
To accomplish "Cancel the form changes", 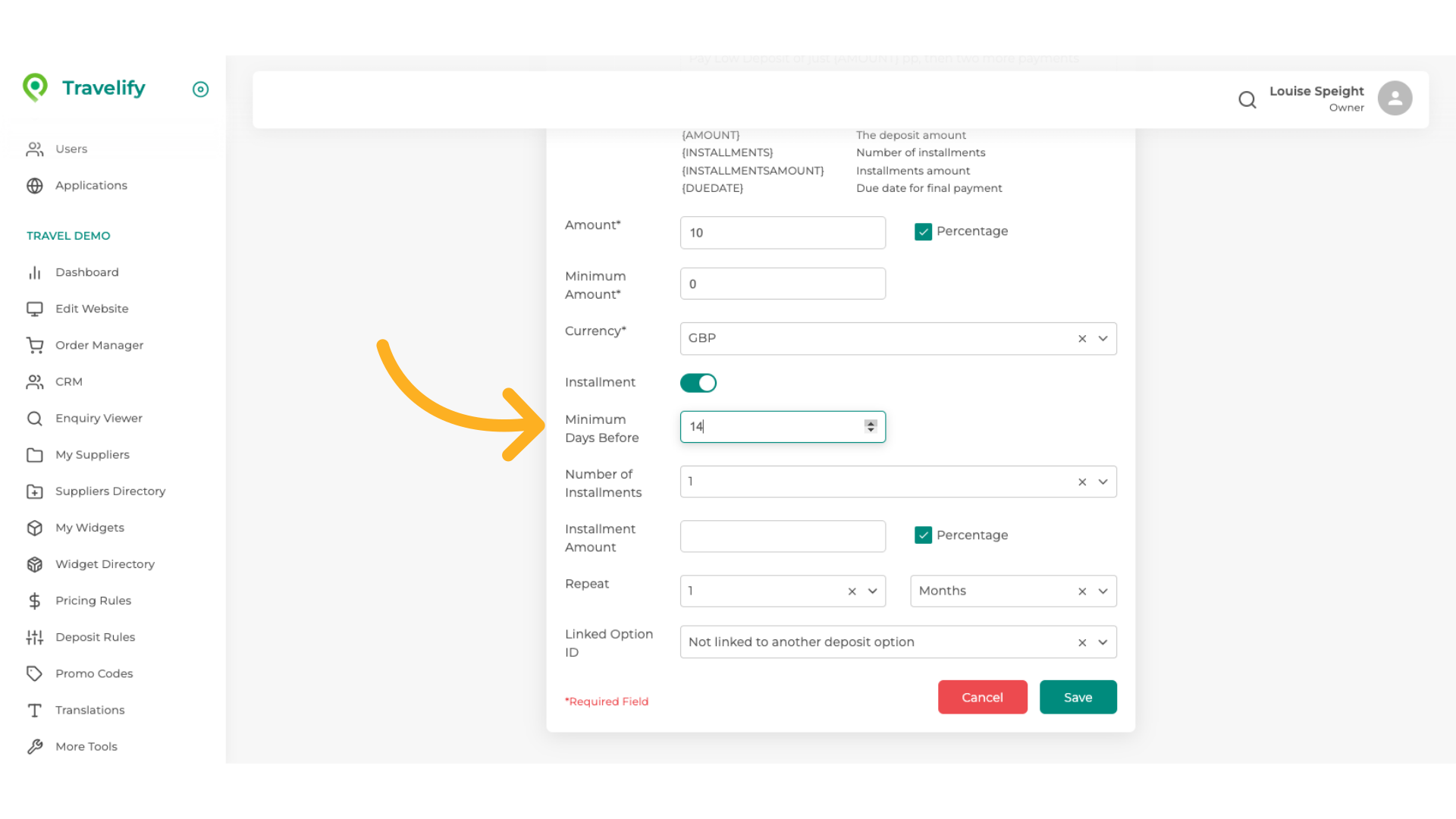I will pos(982,697).
